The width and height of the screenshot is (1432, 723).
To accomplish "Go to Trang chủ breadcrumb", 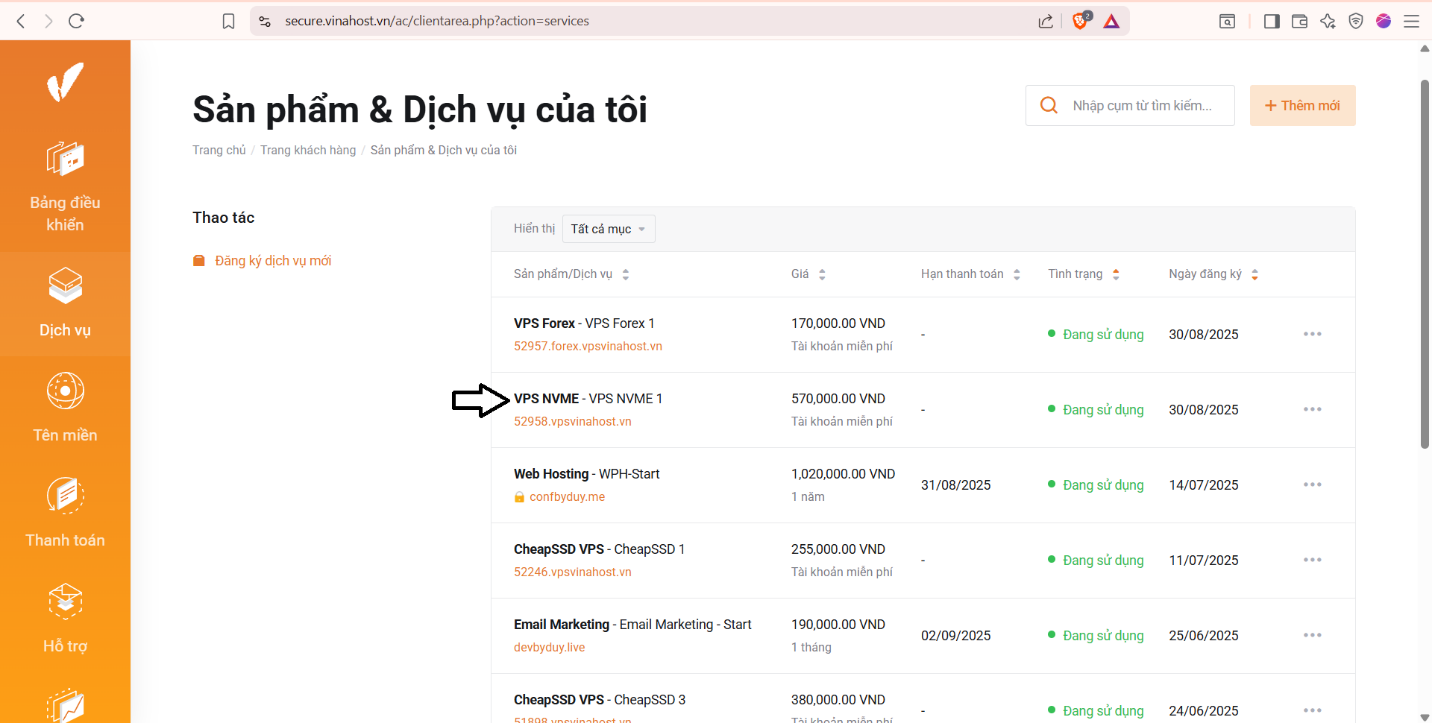I will click(219, 150).
